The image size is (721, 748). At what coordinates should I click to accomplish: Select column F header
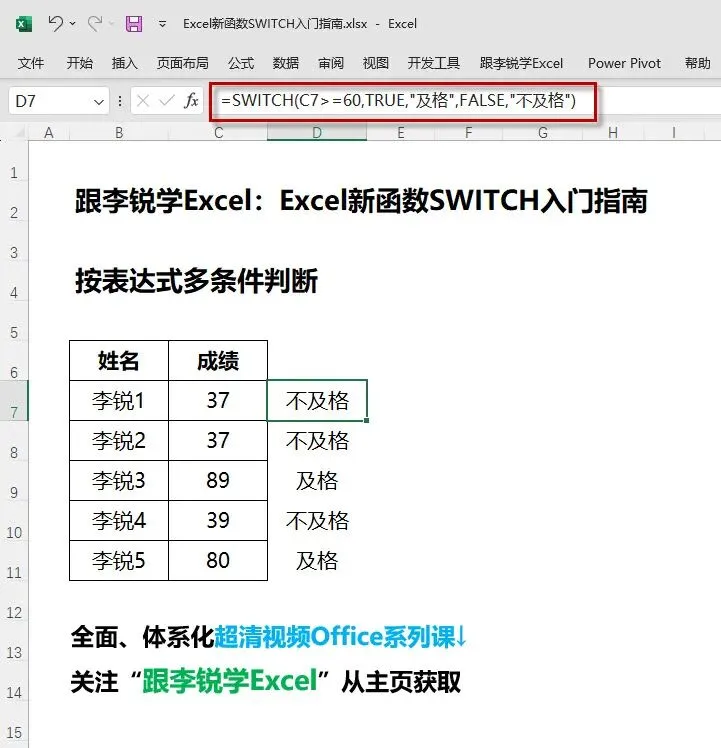(469, 133)
